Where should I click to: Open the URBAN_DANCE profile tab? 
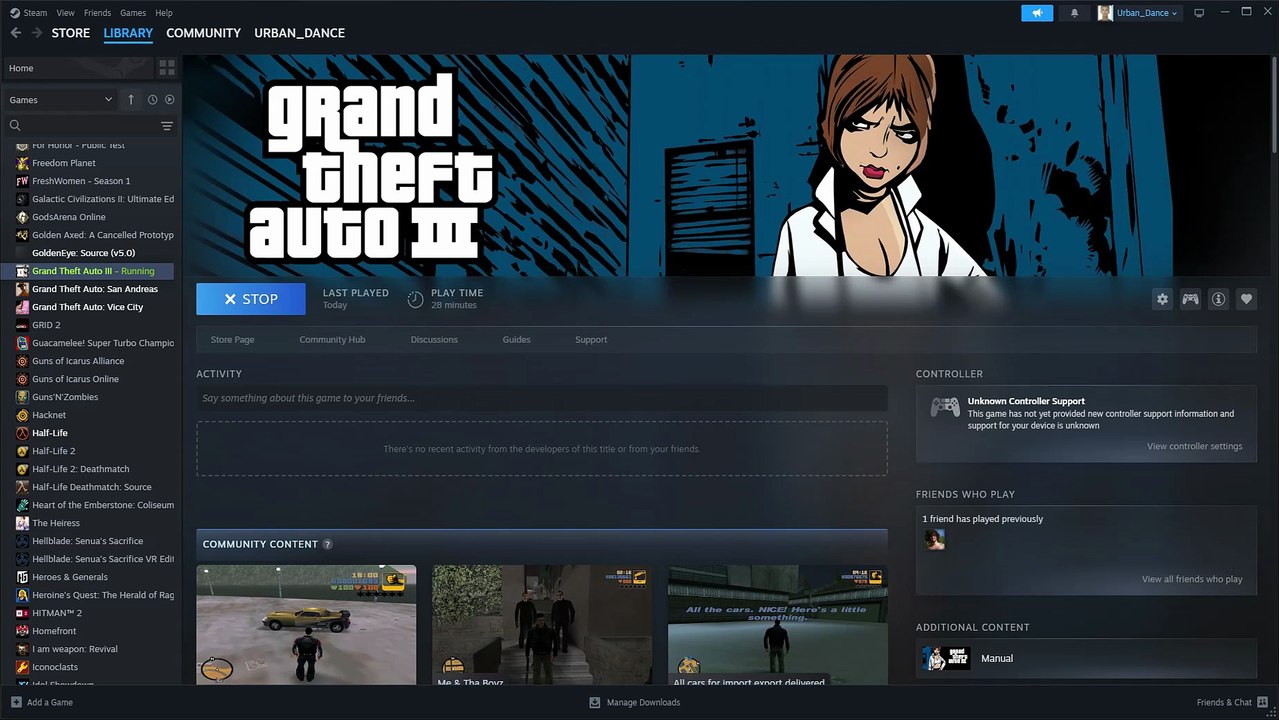coord(300,33)
